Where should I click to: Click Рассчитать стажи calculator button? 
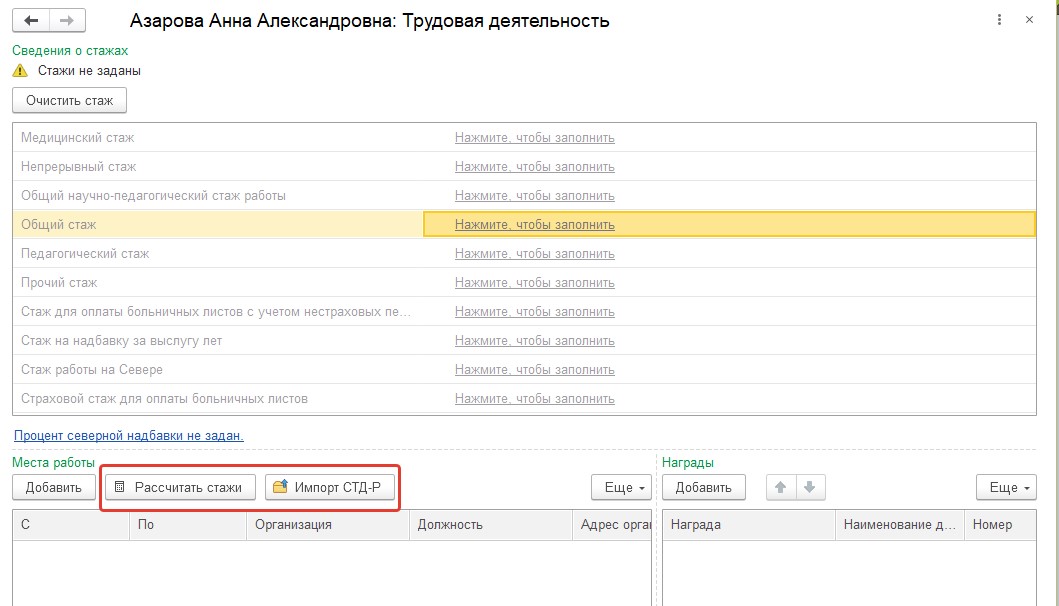pos(180,487)
